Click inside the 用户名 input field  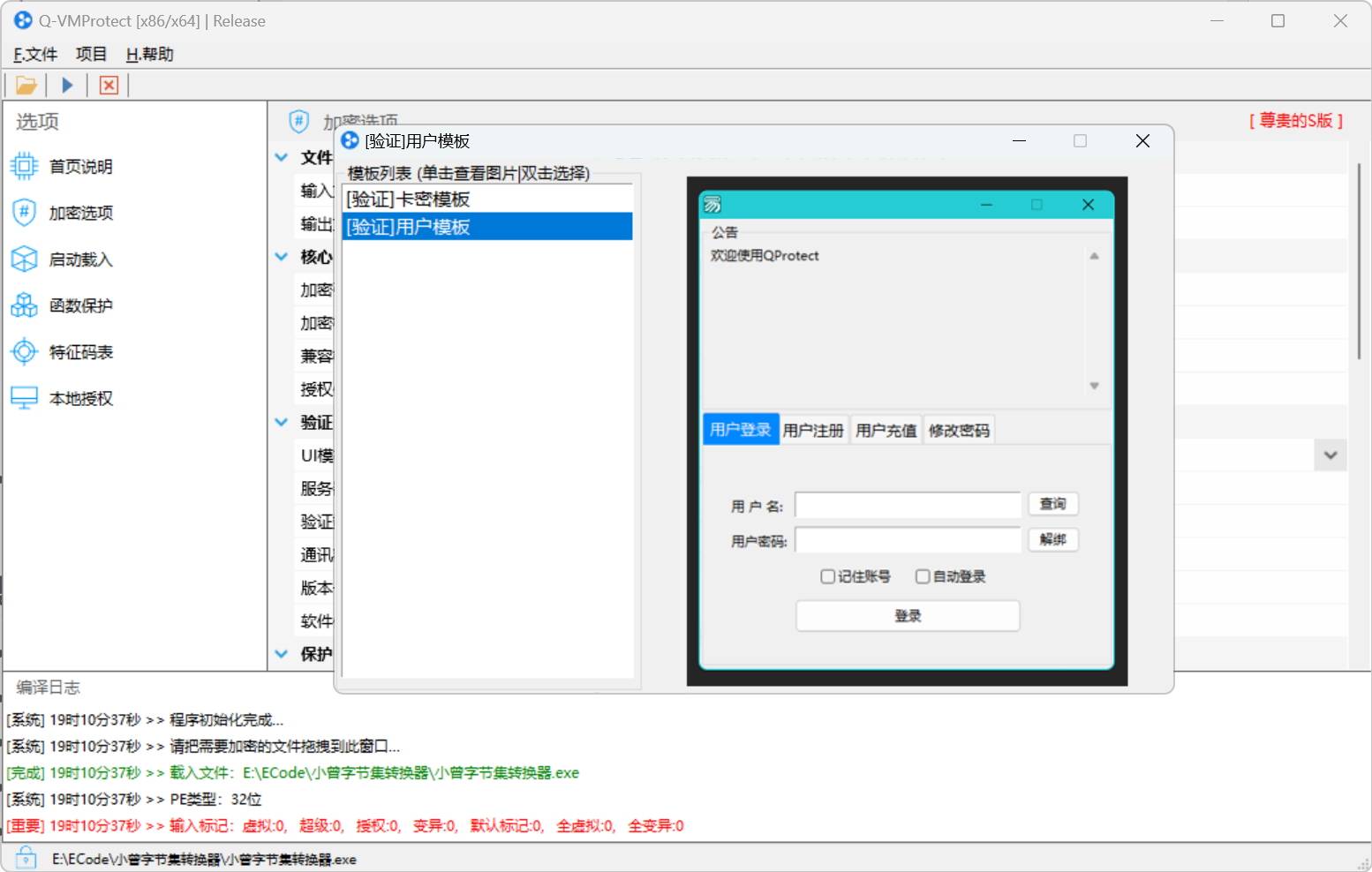(x=907, y=504)
